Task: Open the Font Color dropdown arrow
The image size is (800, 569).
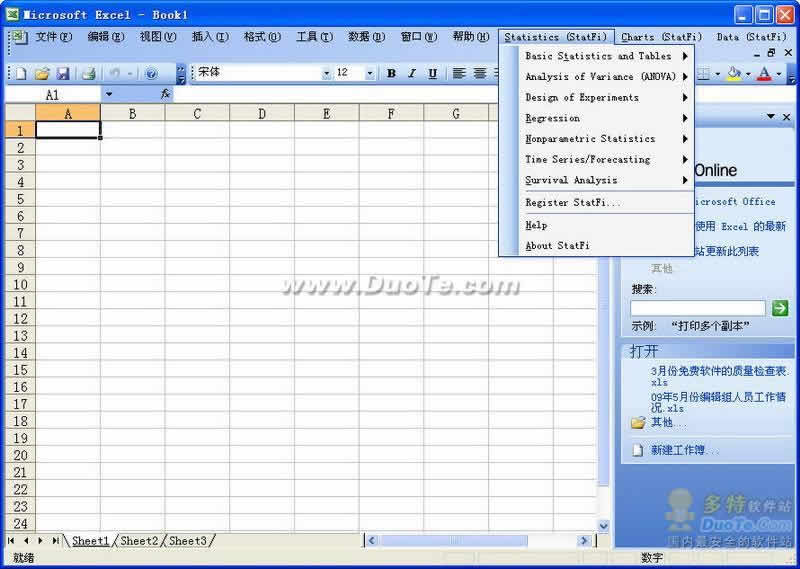Action: point(779,74)
